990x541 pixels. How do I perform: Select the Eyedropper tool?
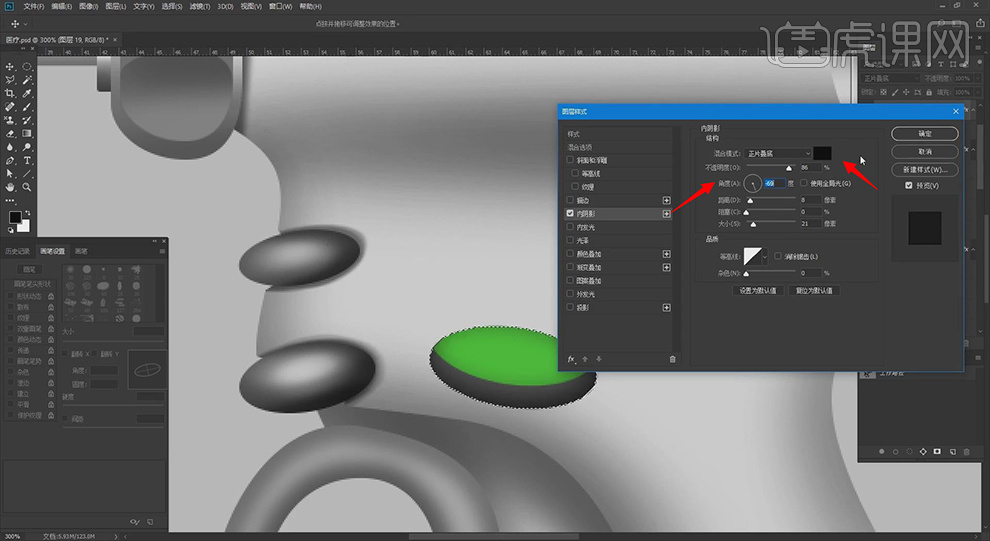pos(27,92)
